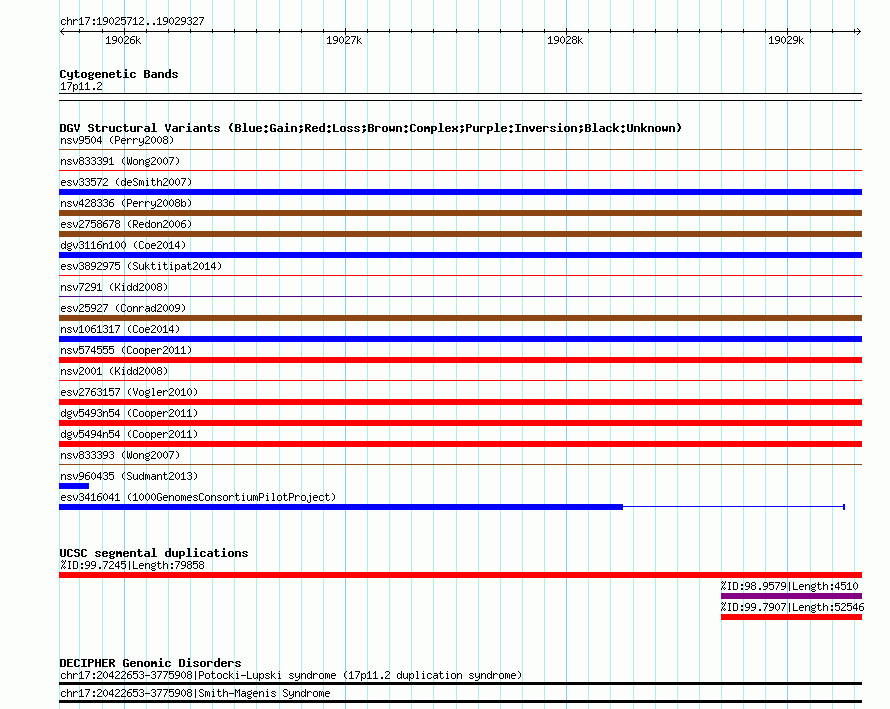890x709 pixels.
Task: Click the blue nsv1061317 gain bar
Action: point(460,339)
